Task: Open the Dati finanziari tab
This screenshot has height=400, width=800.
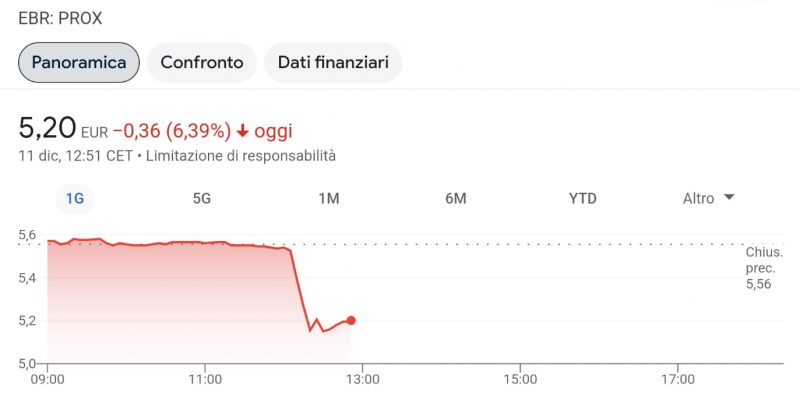Action: 333,62
